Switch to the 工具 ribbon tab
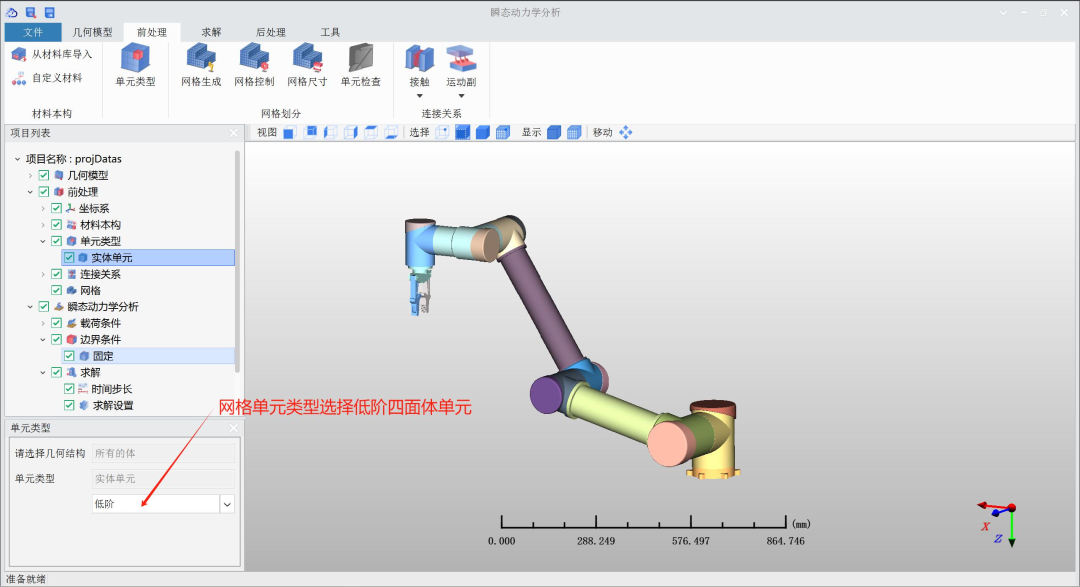The image size is (1080, 587). click(331, 32)
